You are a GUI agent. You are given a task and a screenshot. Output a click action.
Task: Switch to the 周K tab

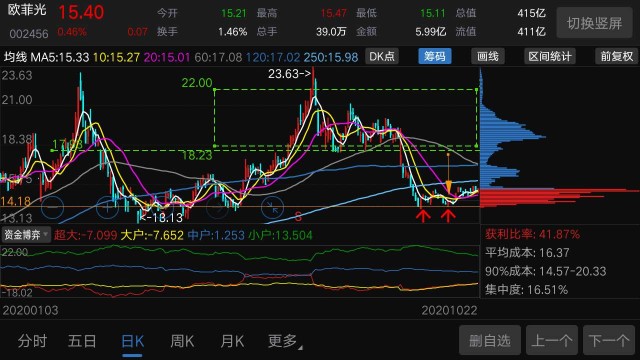tap(182, 341)
